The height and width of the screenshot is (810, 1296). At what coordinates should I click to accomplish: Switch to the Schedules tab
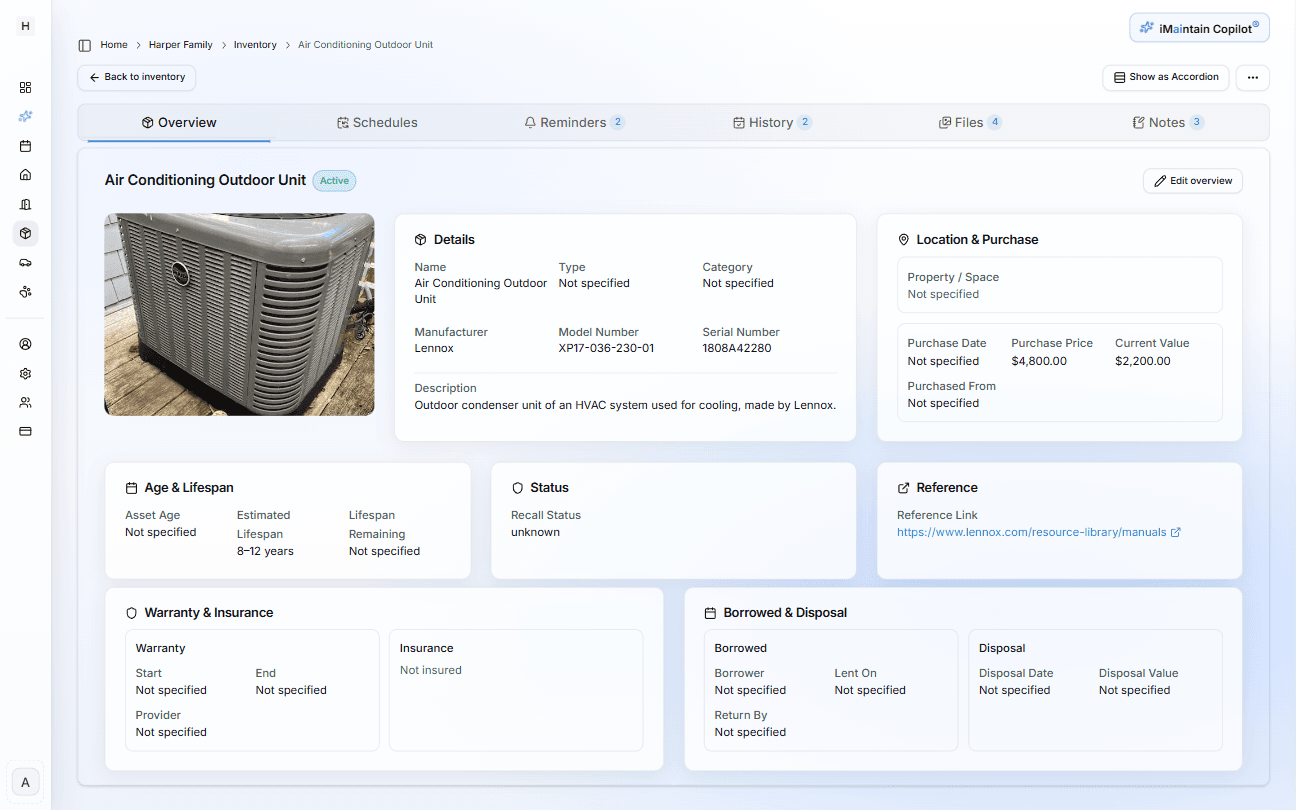pos(377,123)
